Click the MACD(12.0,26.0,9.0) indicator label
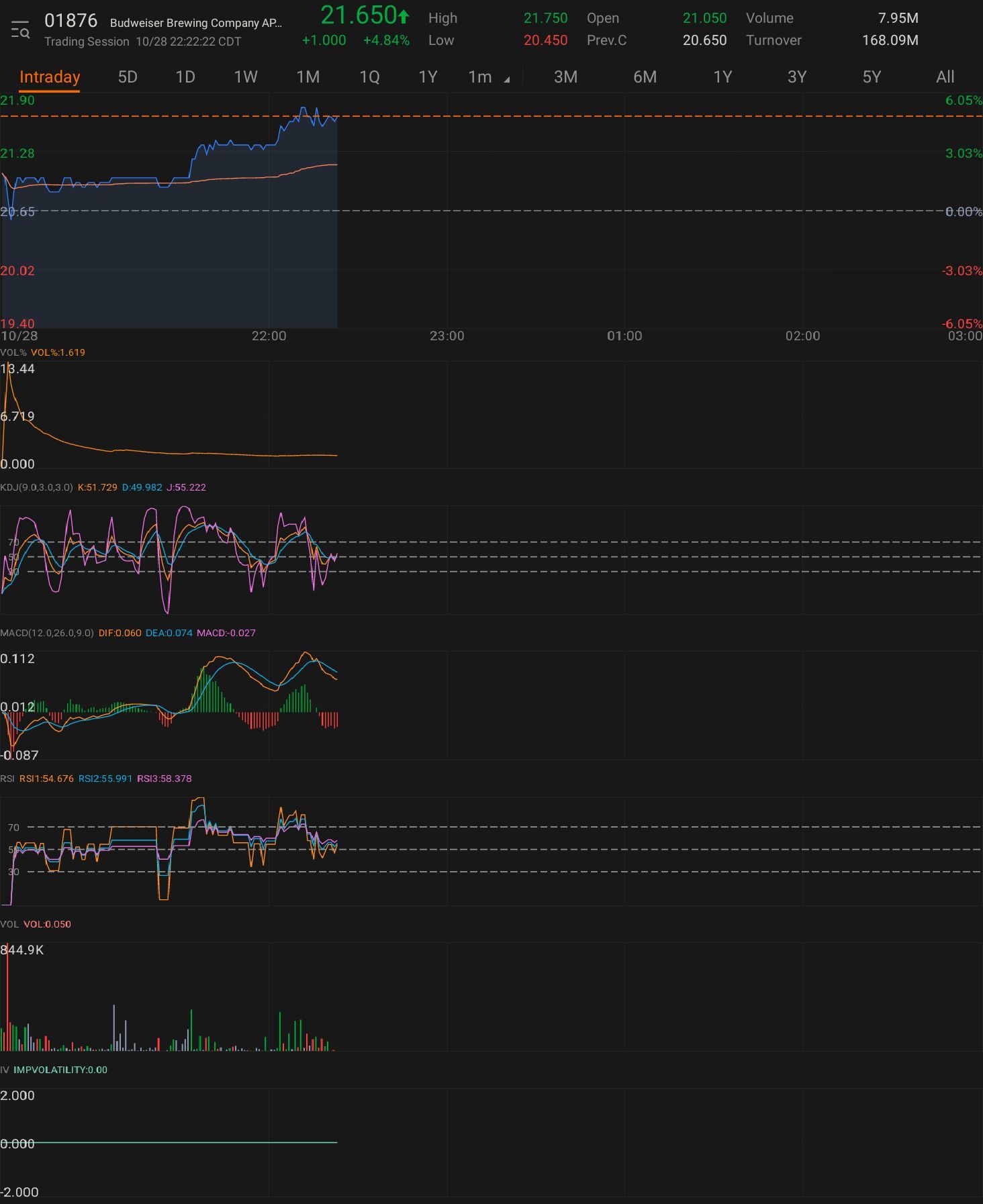 point(47,633)
